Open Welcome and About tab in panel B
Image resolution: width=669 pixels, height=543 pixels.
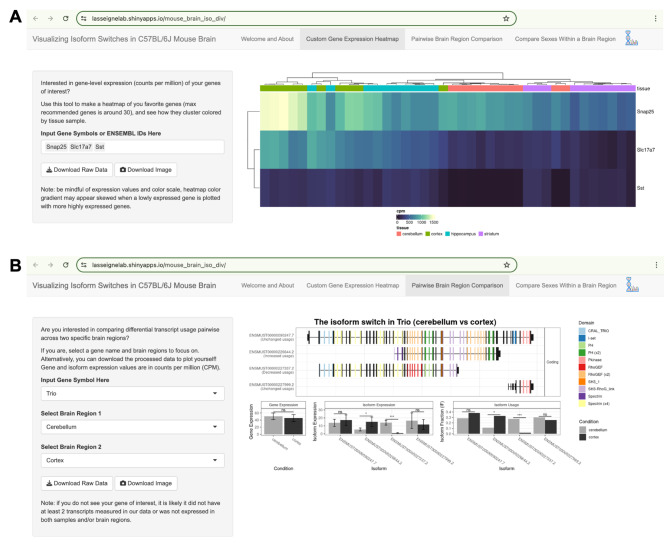click(x=268, y=285)
